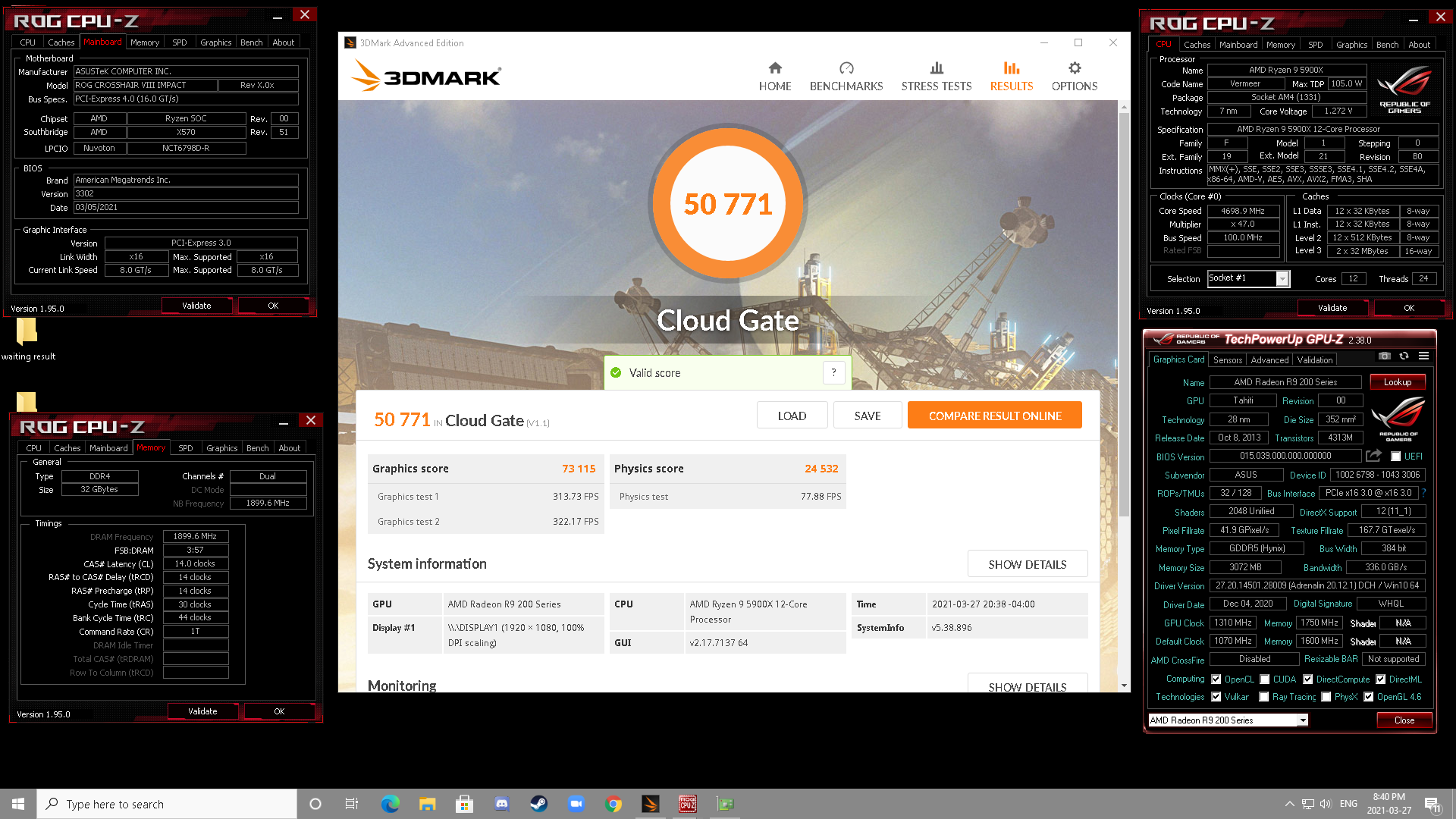The width and height of the screenshot is (1456, 819).
Task: Switch to the Advanced tab in GPU-Z
Action: click(1269, 360)
